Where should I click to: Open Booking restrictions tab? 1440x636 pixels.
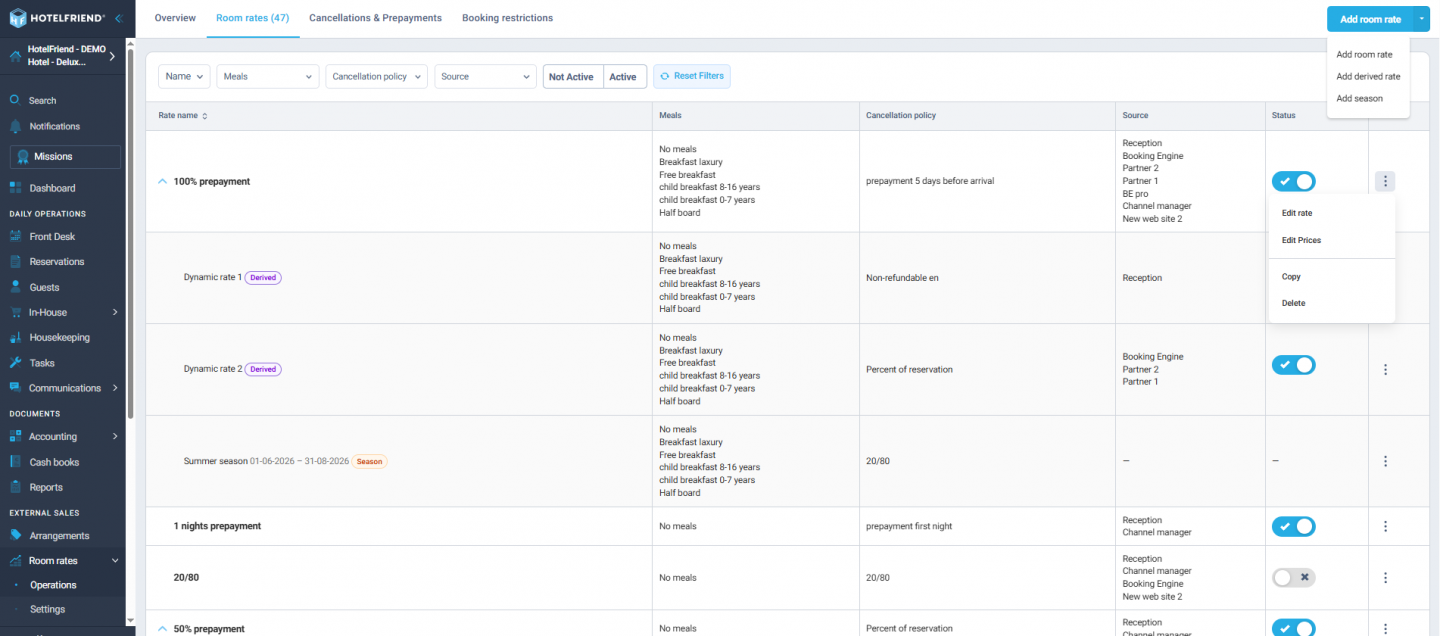[x=507, y=18]
